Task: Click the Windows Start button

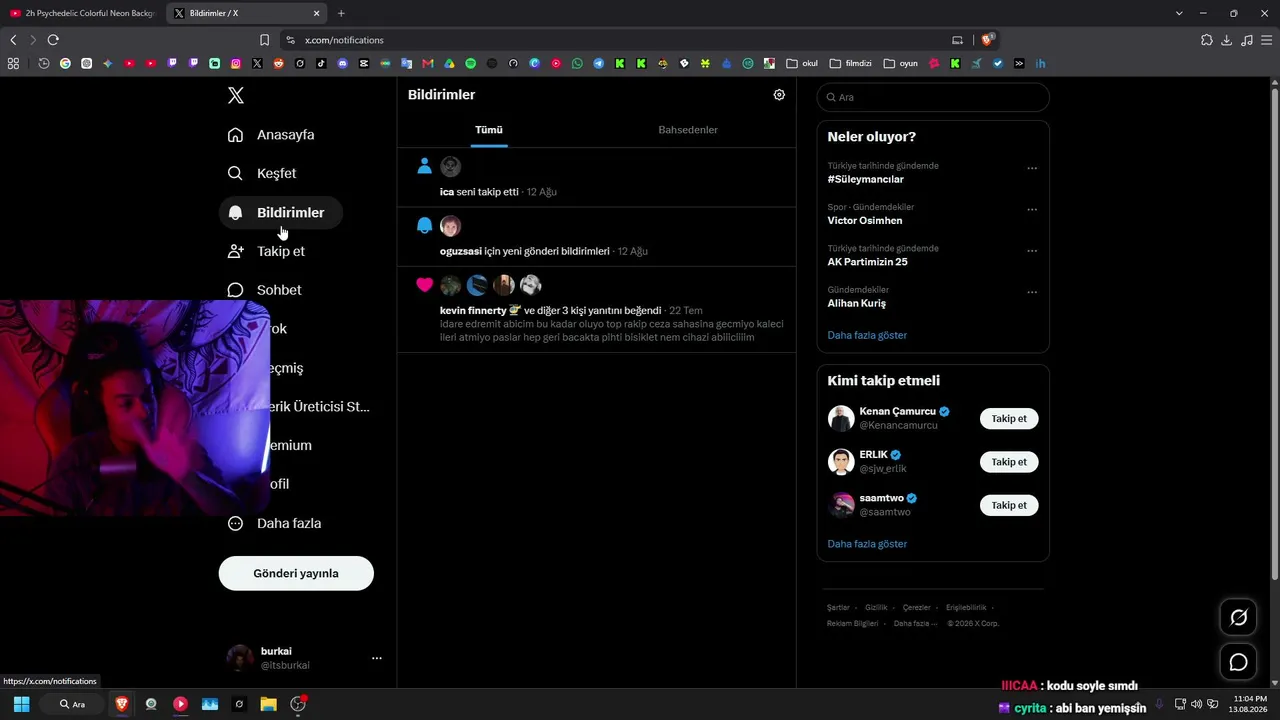Action: (x=21, y=704)
